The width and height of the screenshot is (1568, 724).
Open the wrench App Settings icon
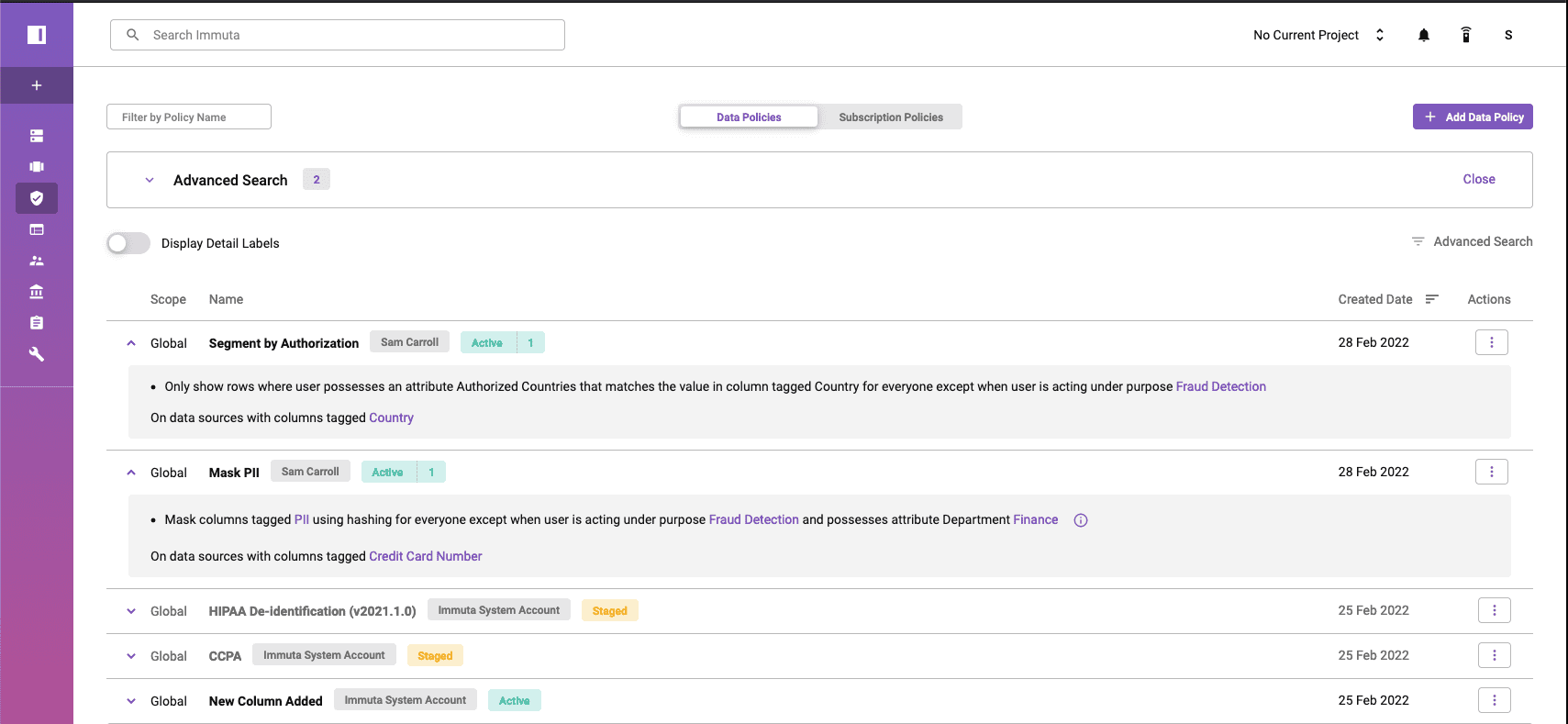(x=37, y=354)
